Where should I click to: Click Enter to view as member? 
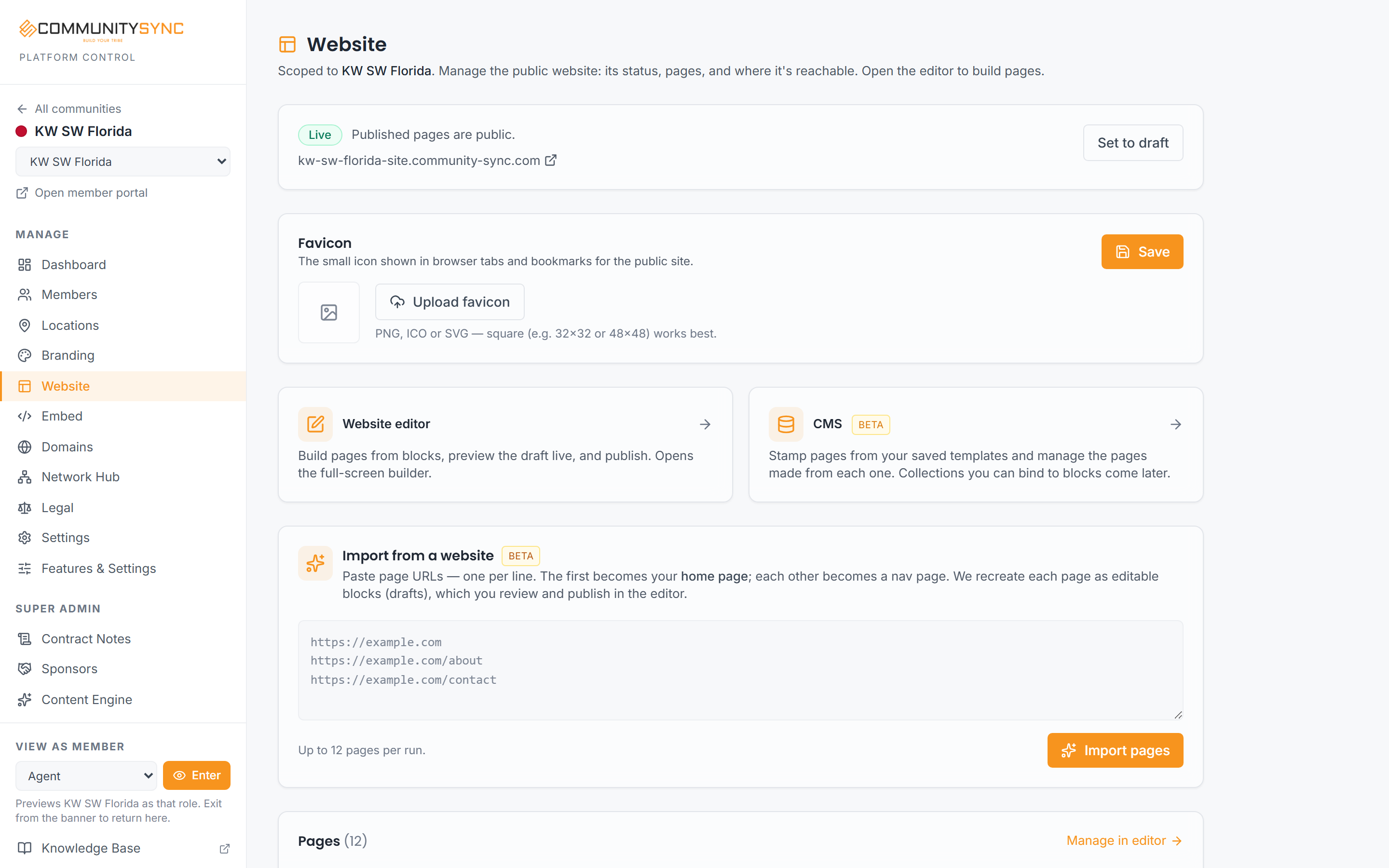point(197,775)
